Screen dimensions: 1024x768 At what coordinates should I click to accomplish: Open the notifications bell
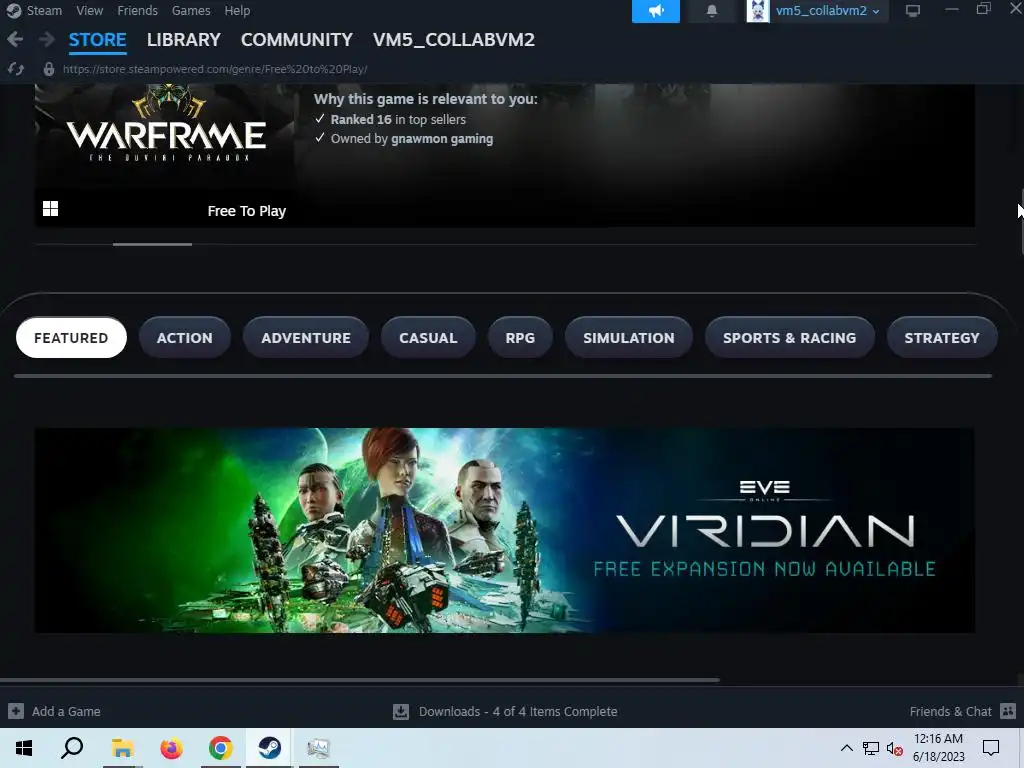pyautogui.click(x=712, y=10)
